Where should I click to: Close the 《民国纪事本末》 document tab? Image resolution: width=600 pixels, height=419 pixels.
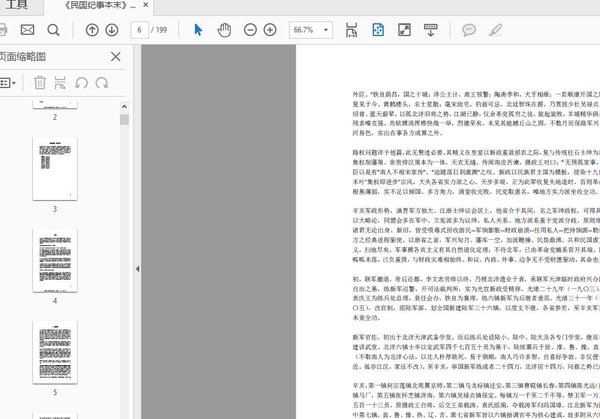146,5
